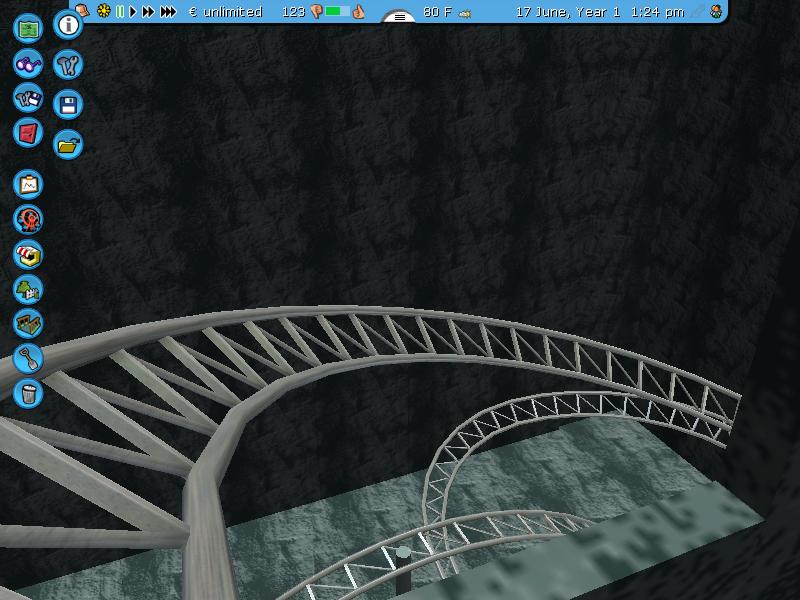This screenshot has height=600, width=800.
Task: Click the '€ unlimited' money display
Action: click(226, 12)
